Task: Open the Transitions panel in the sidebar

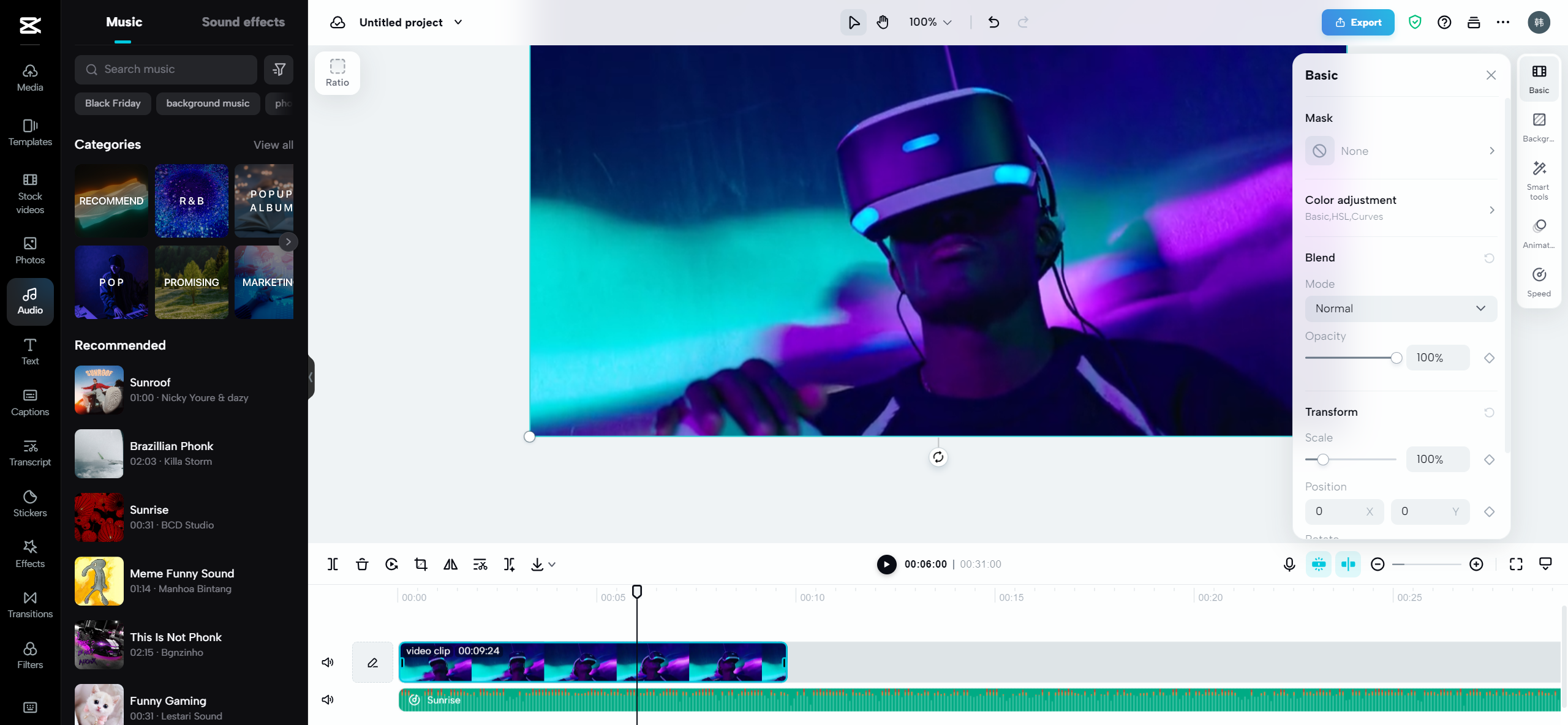Action: tap(29, 604)
